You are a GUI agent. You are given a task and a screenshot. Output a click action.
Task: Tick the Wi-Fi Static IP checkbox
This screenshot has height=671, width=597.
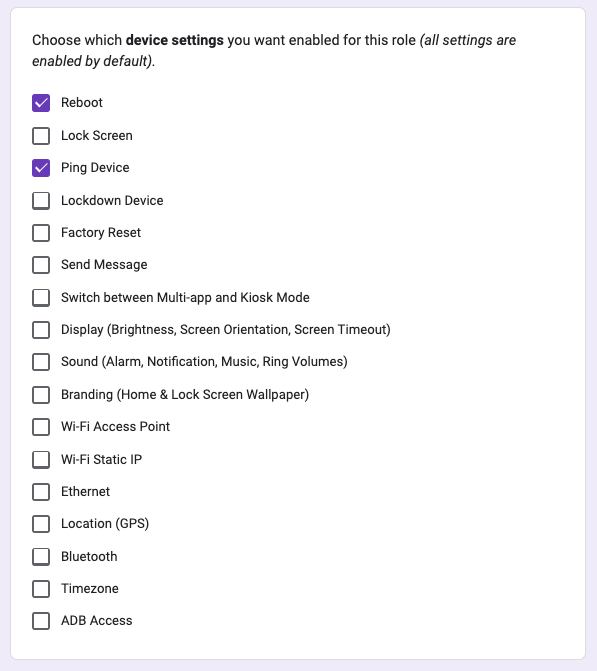[41, 460]
